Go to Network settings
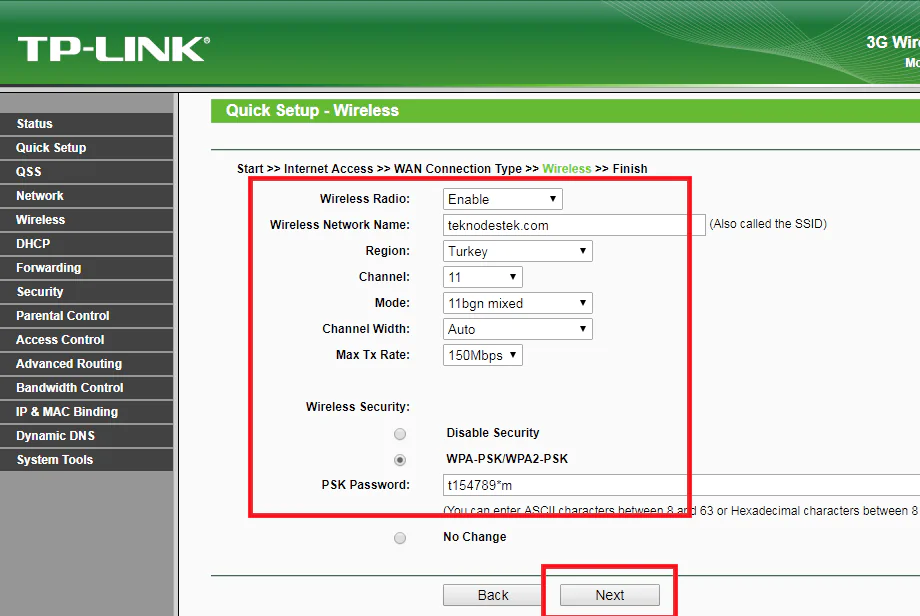This screenshot has width=920, height=616. [x=87, y=196]
